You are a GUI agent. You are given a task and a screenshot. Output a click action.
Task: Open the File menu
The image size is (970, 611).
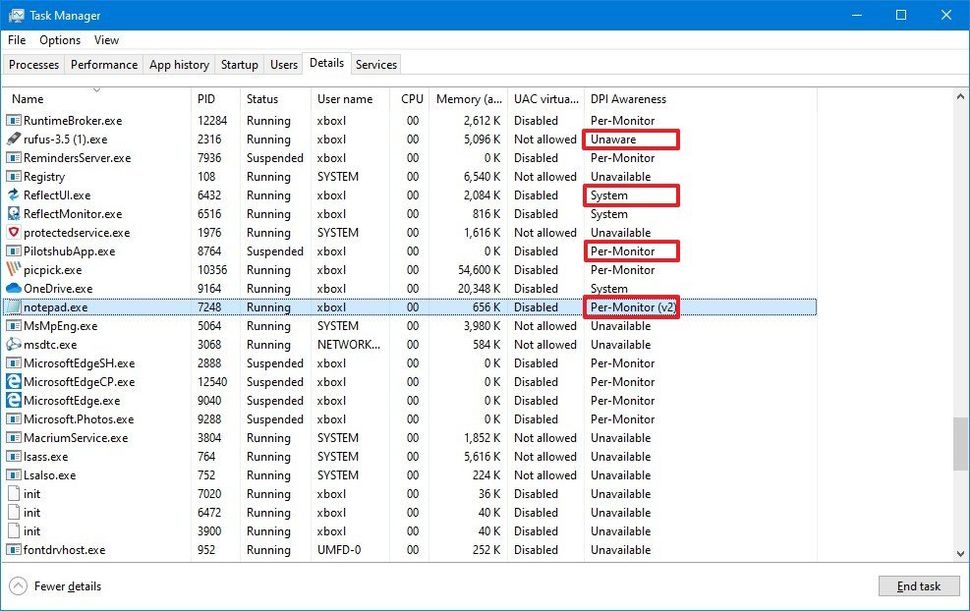tap(16, 40)
